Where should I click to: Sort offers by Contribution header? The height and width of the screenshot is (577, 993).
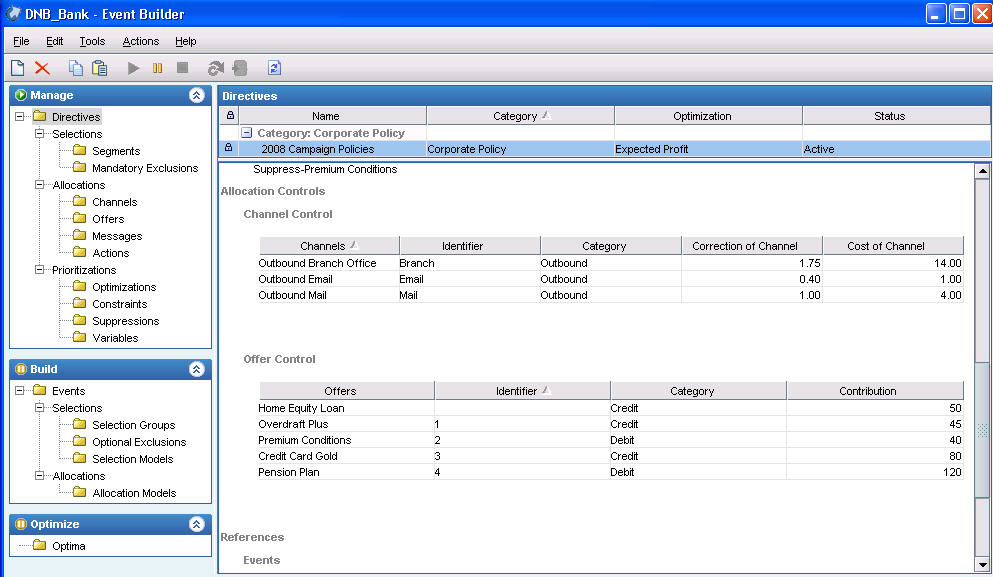coord(875,391)
